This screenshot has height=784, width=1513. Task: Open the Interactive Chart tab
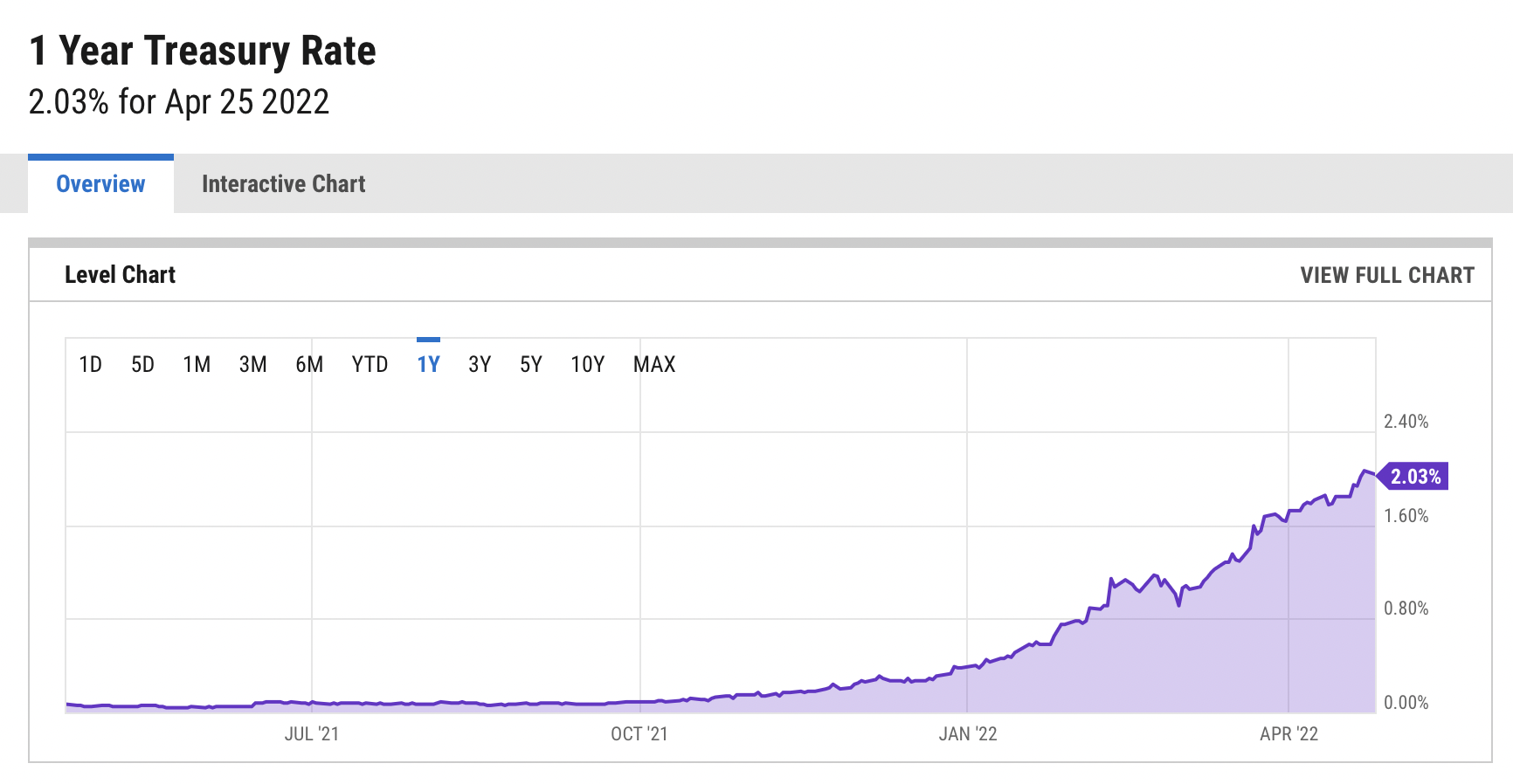pyautogui.click(x=283, y=183)
